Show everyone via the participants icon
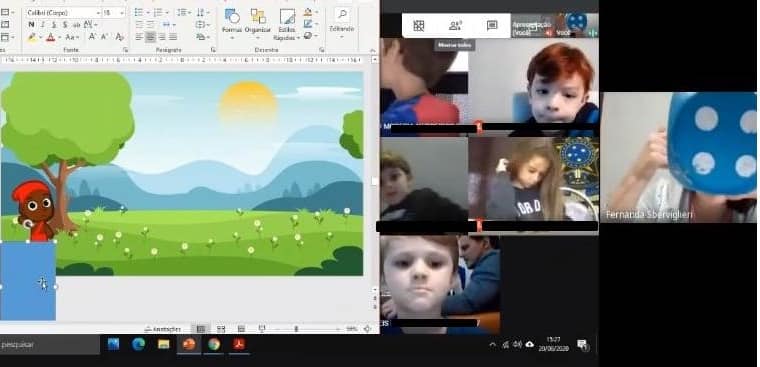Screen dimensions: 760x367 pos(455,26)
